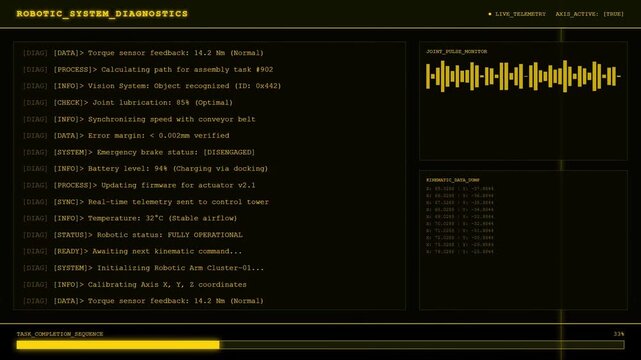Click the Error margin < 0.002mm verified line
Screen dimensions: 641x360
pos(126,136)
